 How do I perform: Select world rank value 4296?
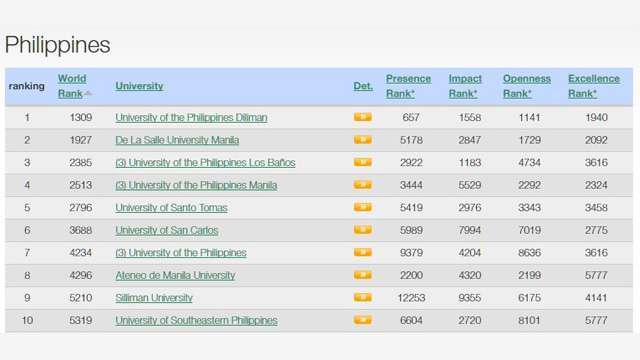coord(80,275)
